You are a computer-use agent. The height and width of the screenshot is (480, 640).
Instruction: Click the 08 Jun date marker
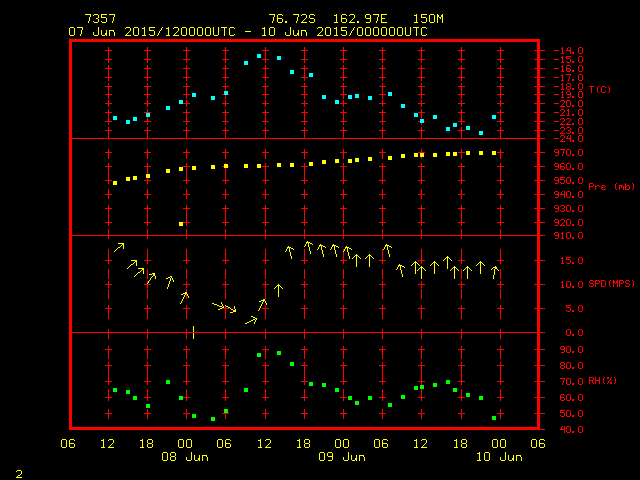click(184, 457)
